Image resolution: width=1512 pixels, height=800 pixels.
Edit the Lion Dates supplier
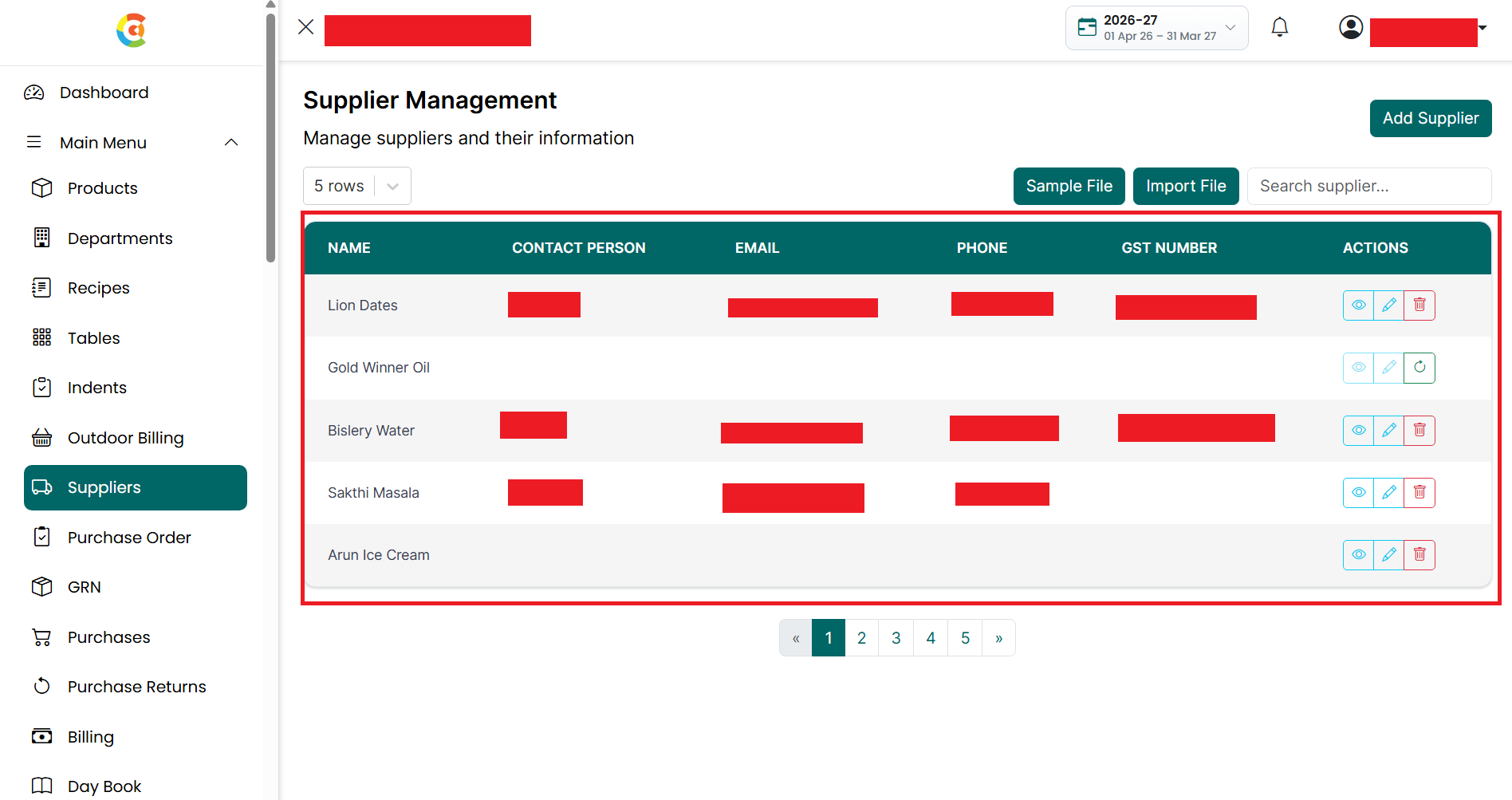click(1388, 305)
